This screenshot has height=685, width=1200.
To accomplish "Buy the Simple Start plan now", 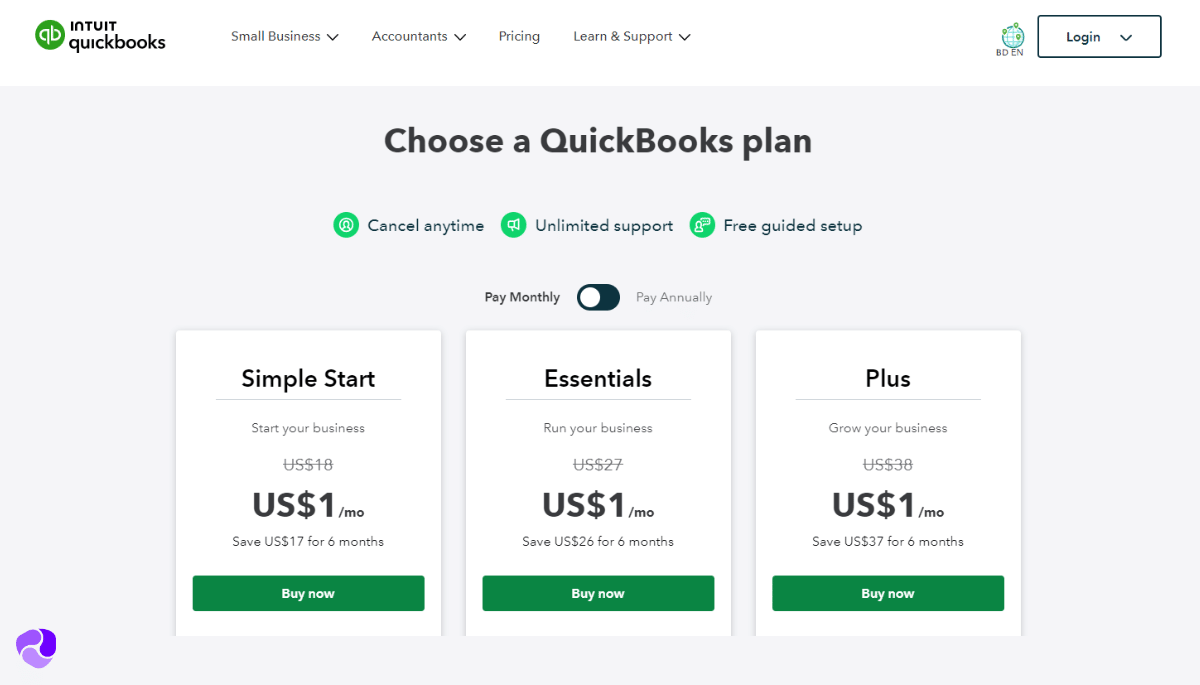I will [x=308, y=593].
